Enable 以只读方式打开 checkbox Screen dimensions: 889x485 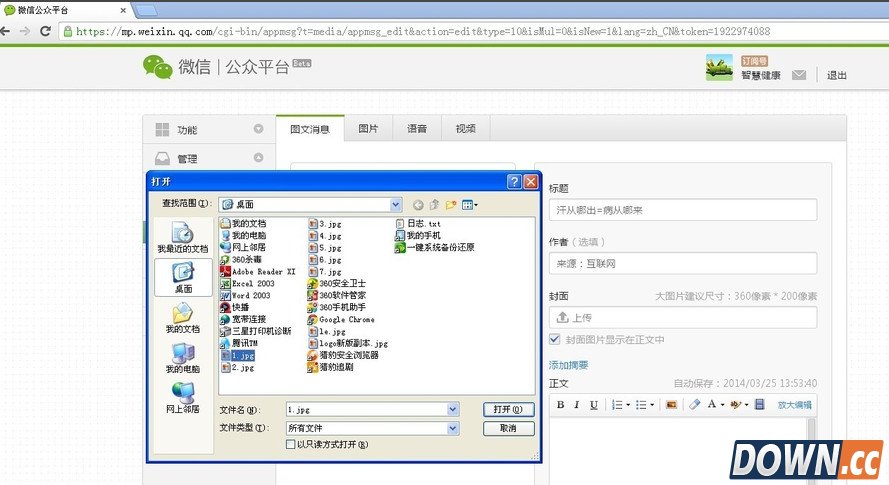(291, 444)
